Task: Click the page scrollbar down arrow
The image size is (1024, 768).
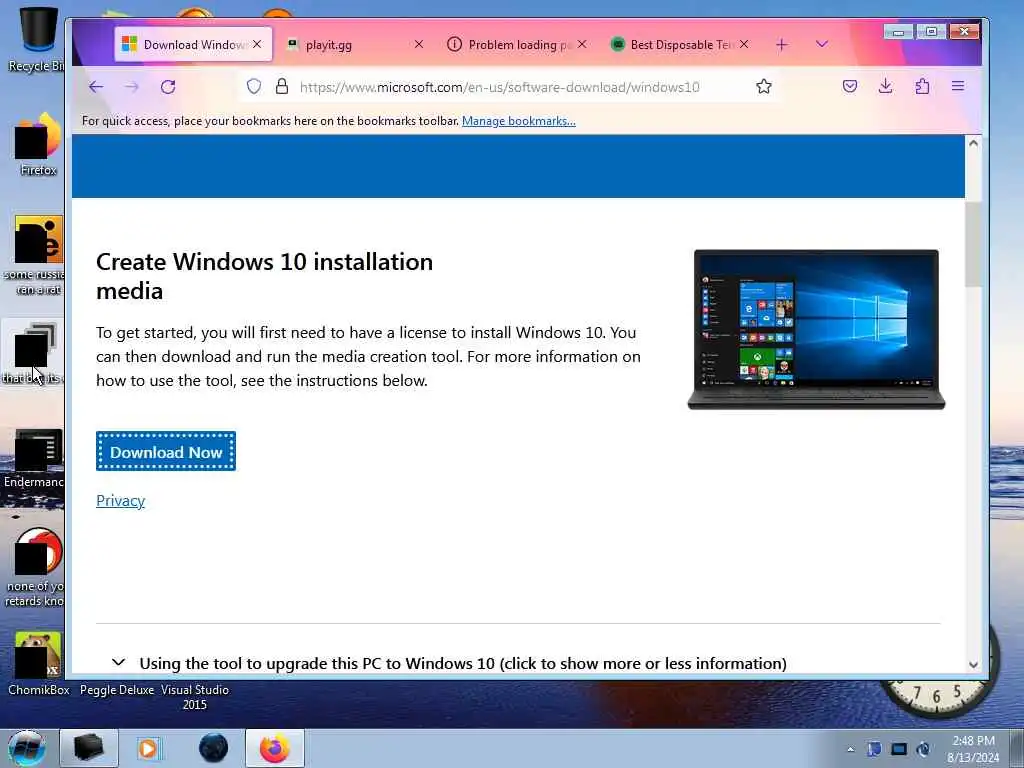Action: click(973, 665)
